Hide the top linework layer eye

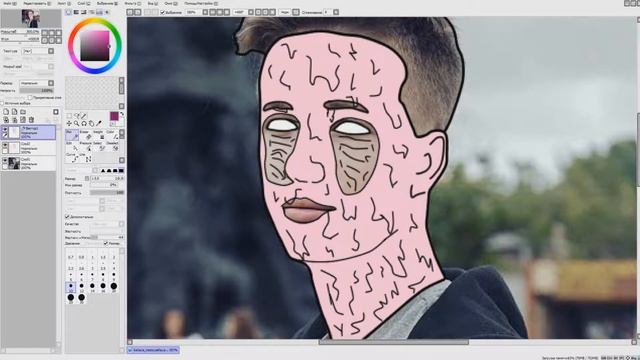tap(5, 130)
